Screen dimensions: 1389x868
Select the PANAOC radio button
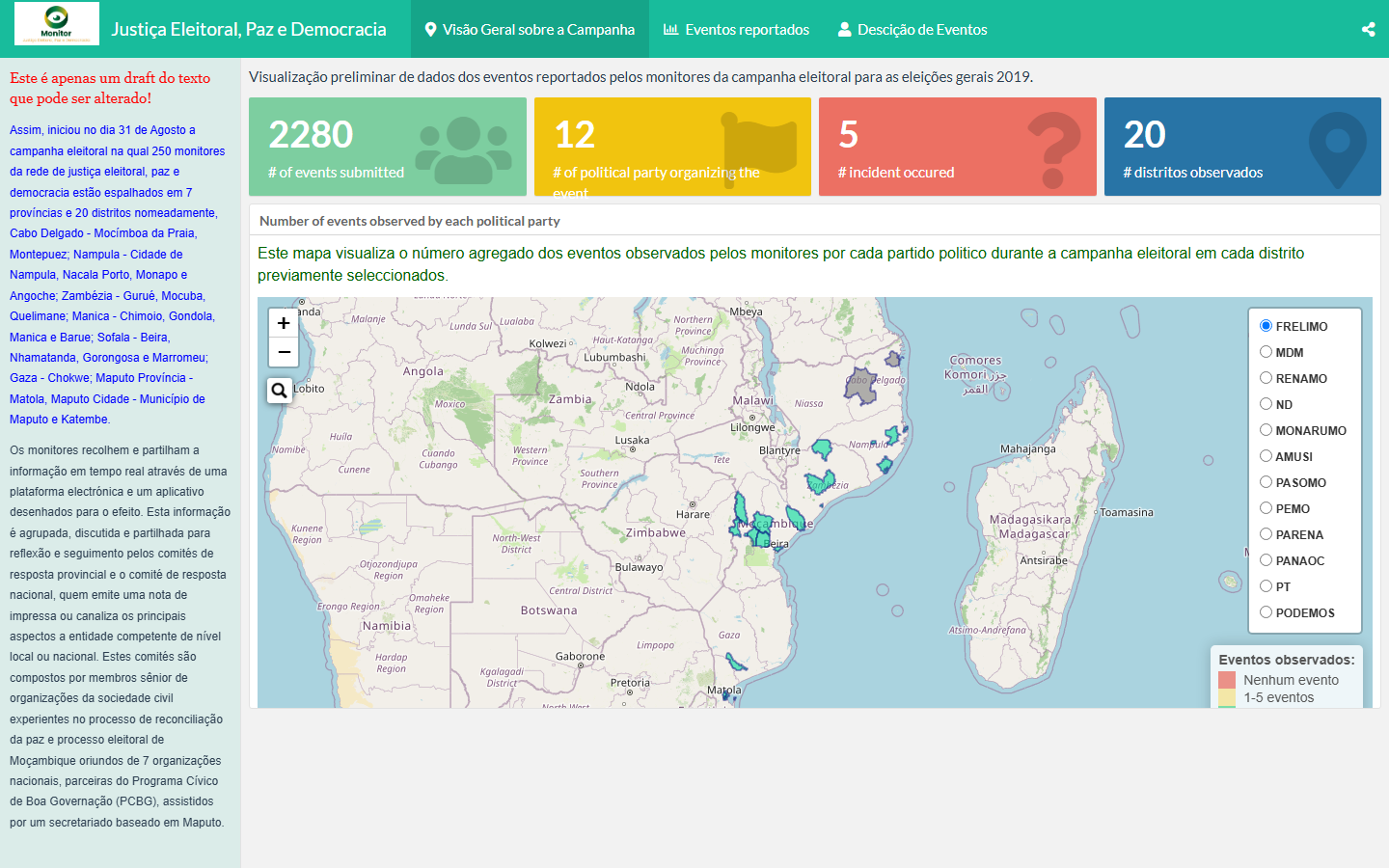1266,560
